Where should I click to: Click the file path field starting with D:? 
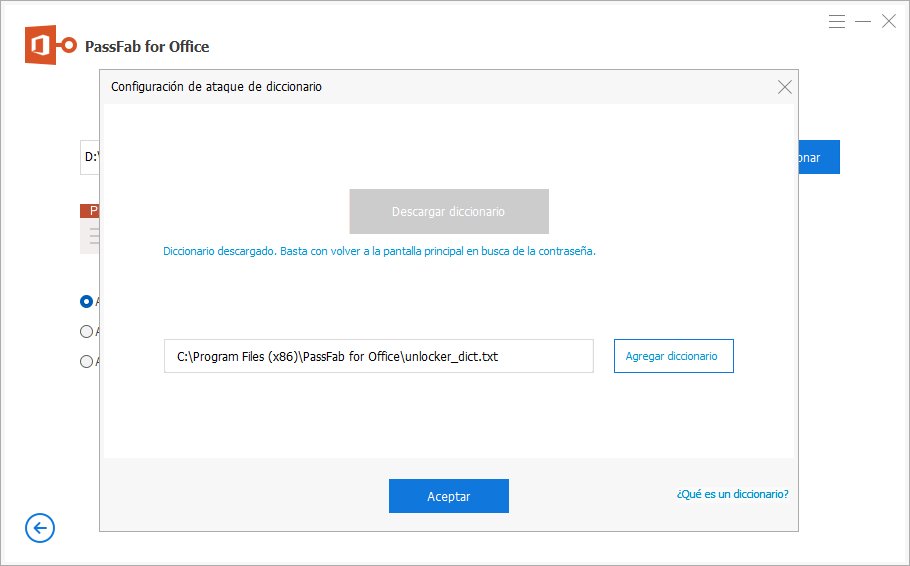(90, 157)
